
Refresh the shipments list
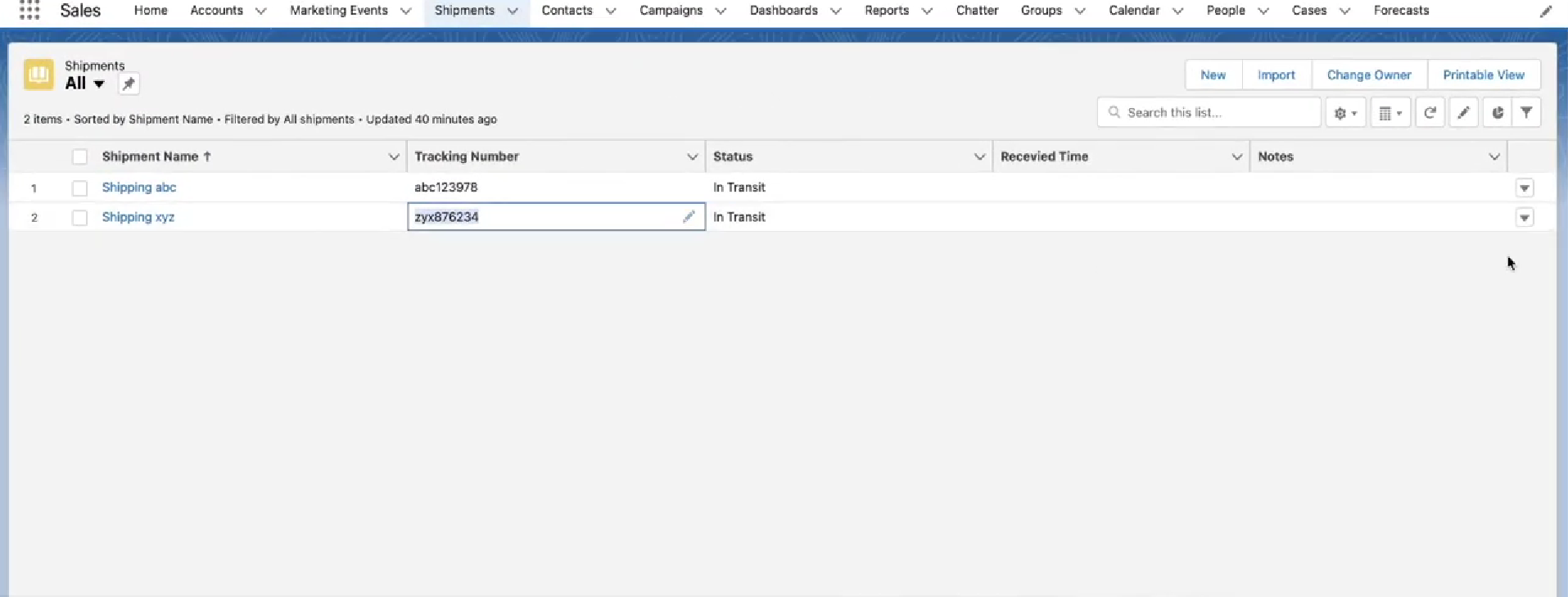coord(1430,113)
